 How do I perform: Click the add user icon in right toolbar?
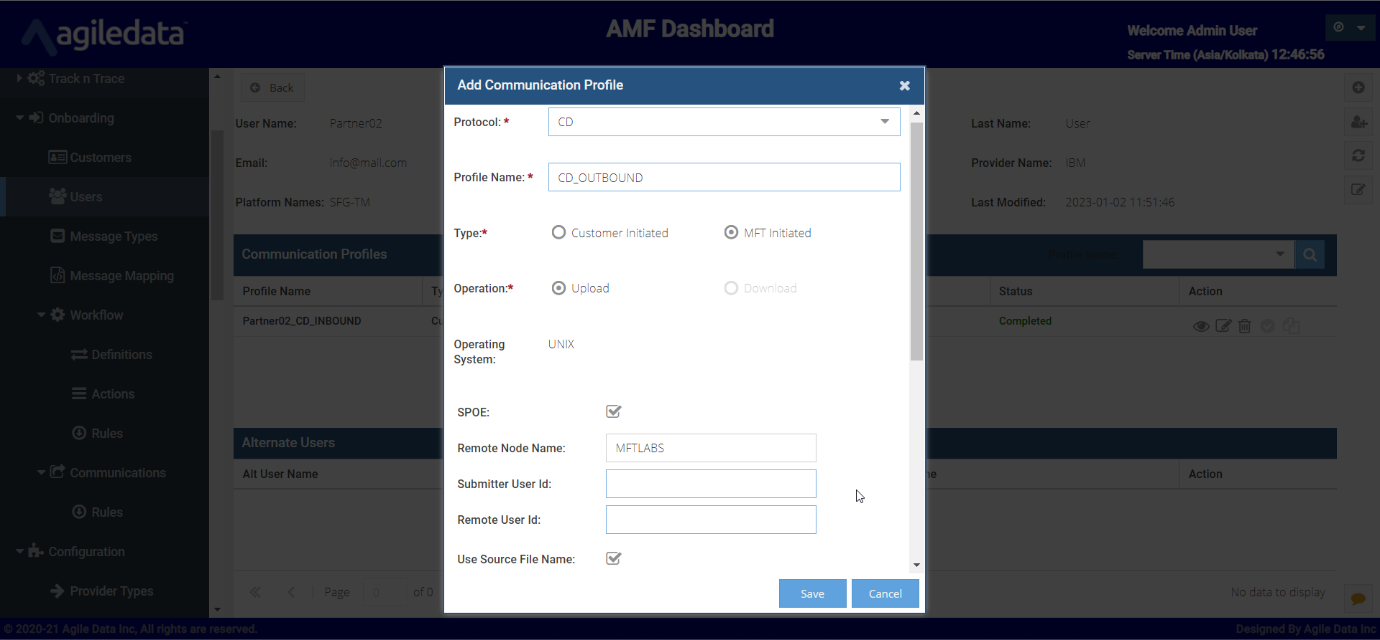[1358, 121]
